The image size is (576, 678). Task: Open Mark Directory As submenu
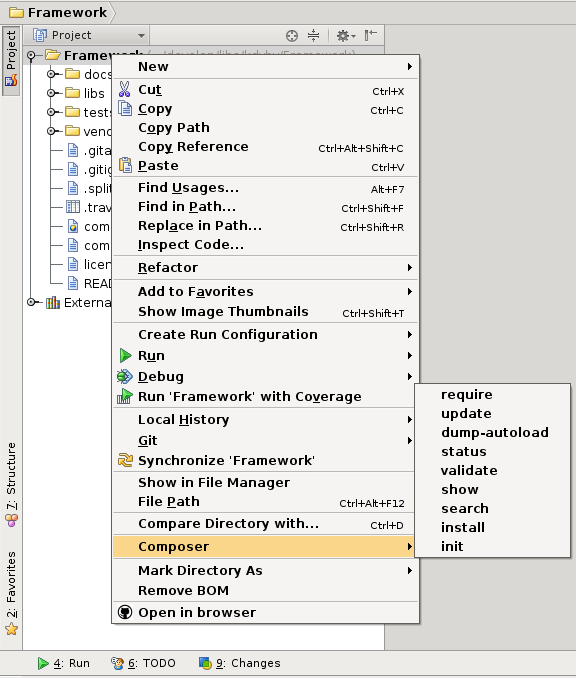click(x=265, y=571)
